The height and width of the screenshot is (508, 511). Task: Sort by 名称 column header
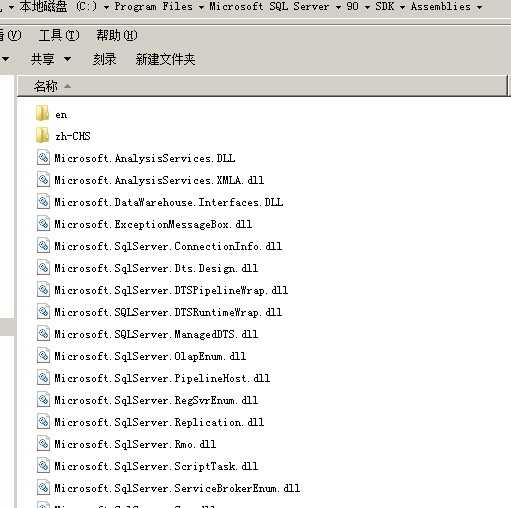pos(262,86)
